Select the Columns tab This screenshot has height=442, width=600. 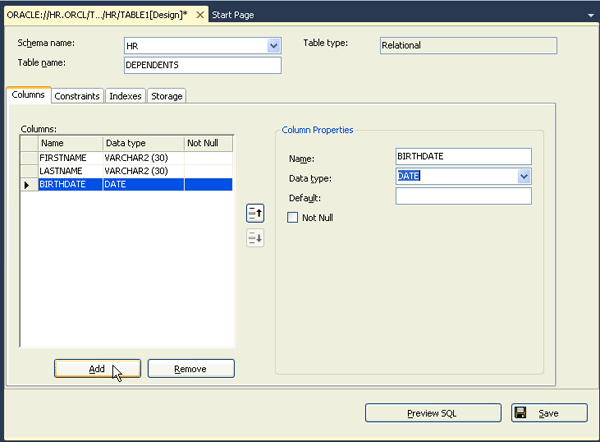pos(28,95)
